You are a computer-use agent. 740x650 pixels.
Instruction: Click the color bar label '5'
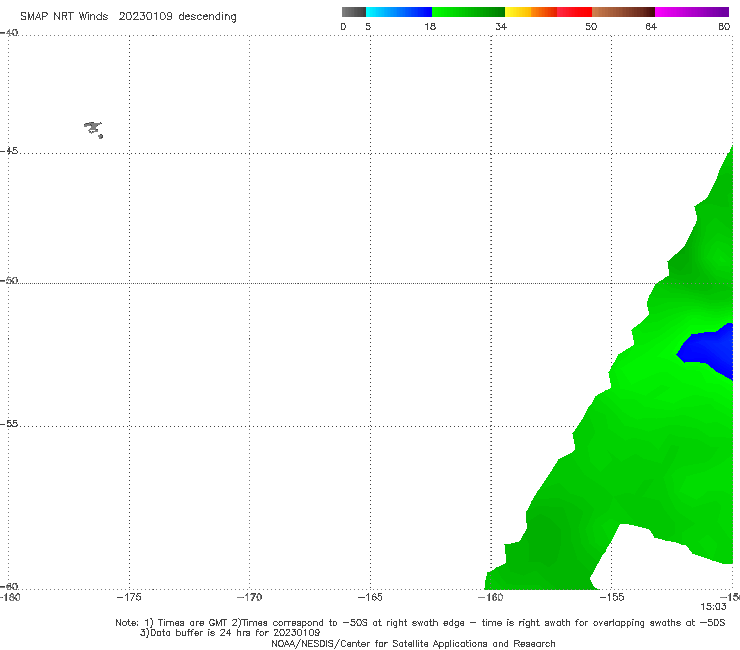[368, 26]
